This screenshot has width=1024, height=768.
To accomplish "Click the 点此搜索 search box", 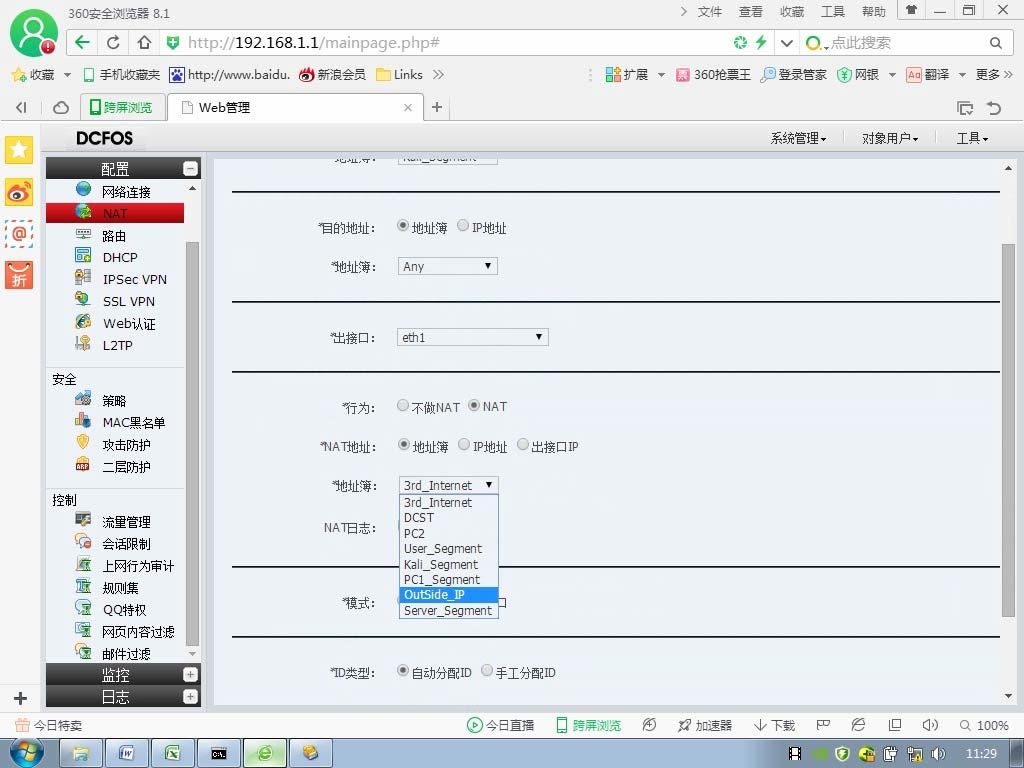I will 908,42.
